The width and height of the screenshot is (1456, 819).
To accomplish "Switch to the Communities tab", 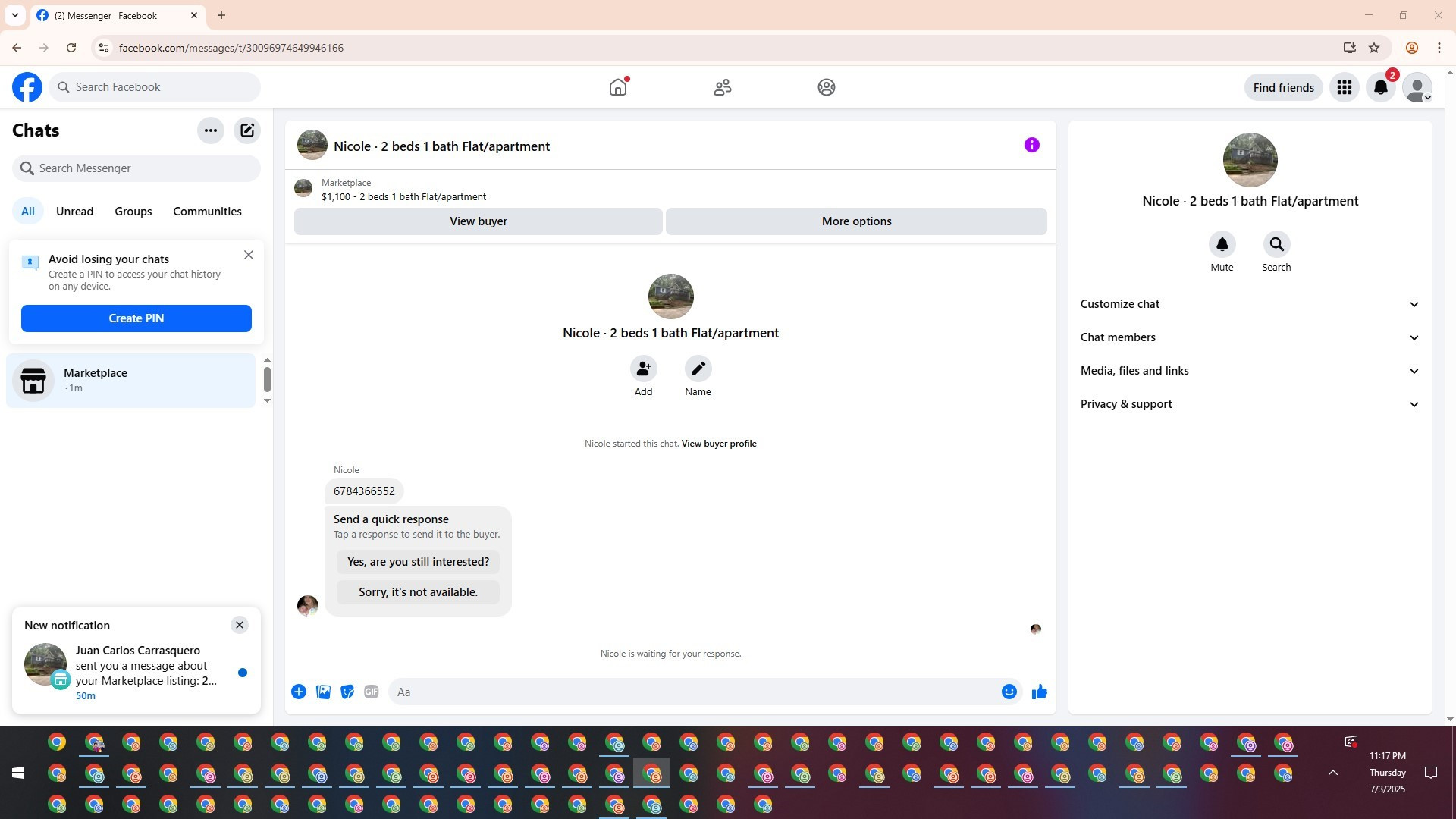I will point(207,212).
